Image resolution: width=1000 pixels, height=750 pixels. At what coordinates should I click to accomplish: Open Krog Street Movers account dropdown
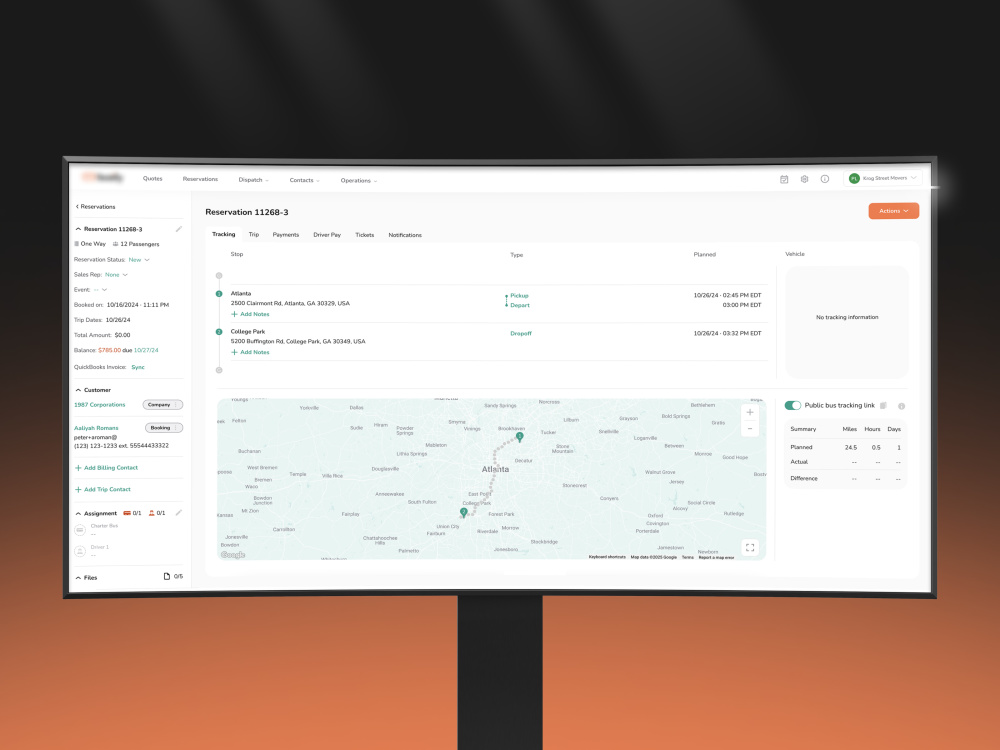883,179
